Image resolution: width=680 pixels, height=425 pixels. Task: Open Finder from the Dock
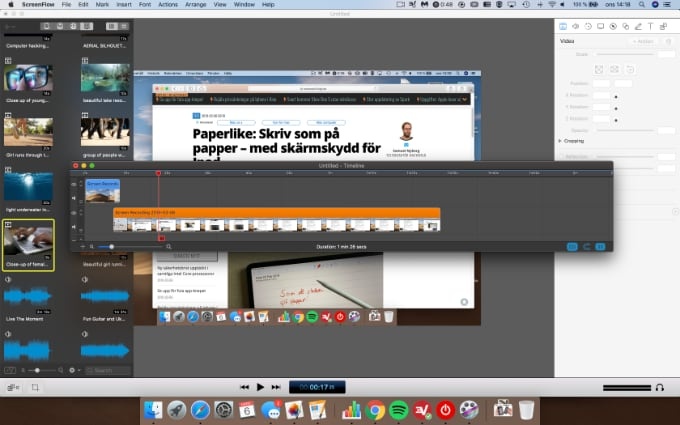(x=153, y=410)
